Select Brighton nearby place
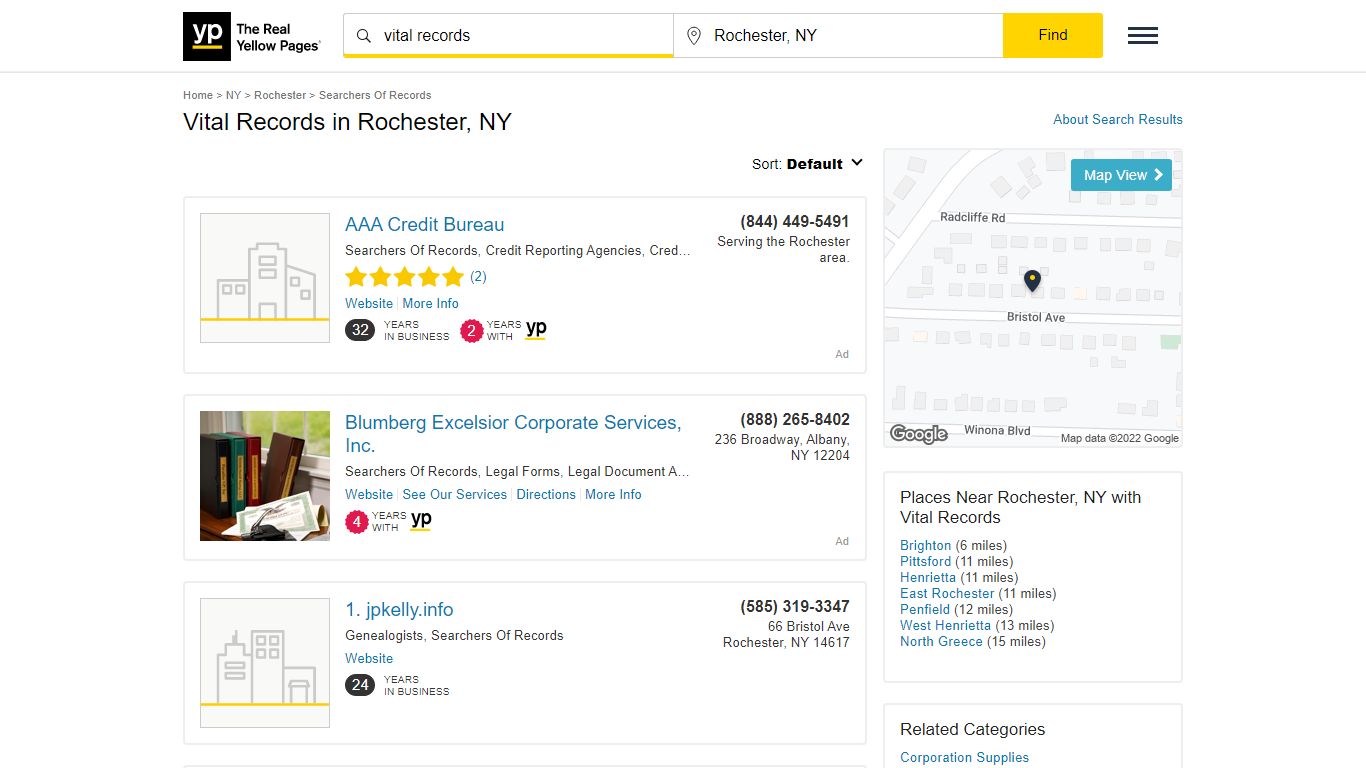1366x768 pixels. pyautogui.click(x=925, y=545)
